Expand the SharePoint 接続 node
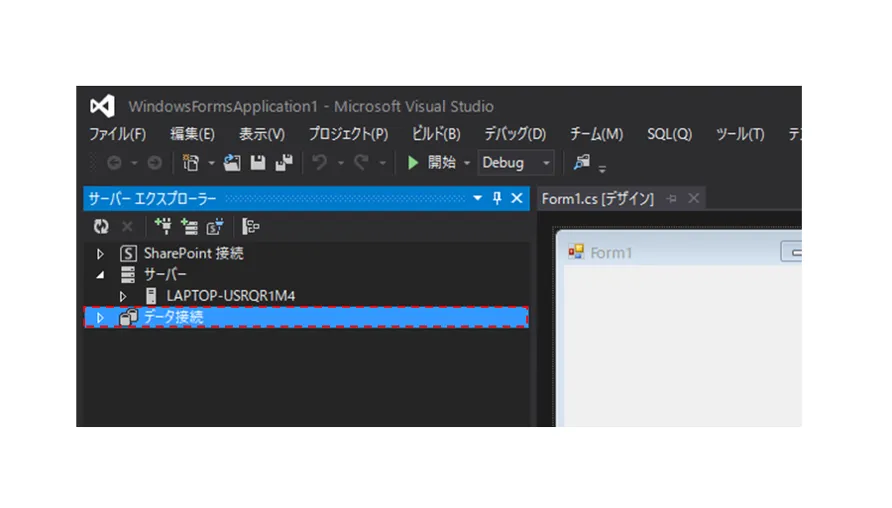 [100, 254]
